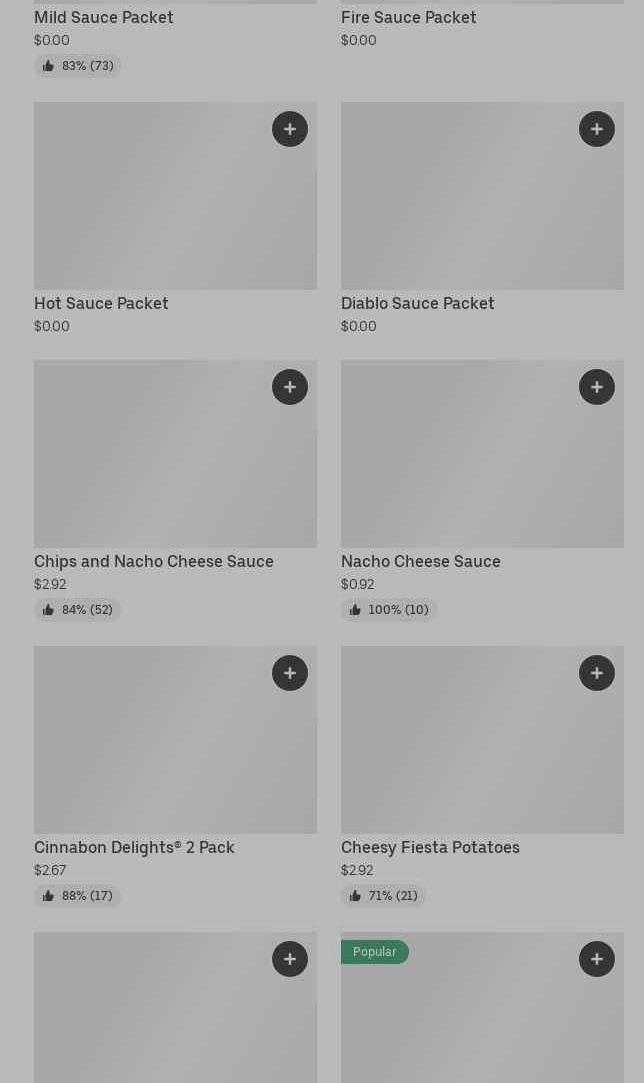This screenshot has width=644, height=1083.
Task: Add Chips and Nacho Cheese Sauce
Action: 290,387
